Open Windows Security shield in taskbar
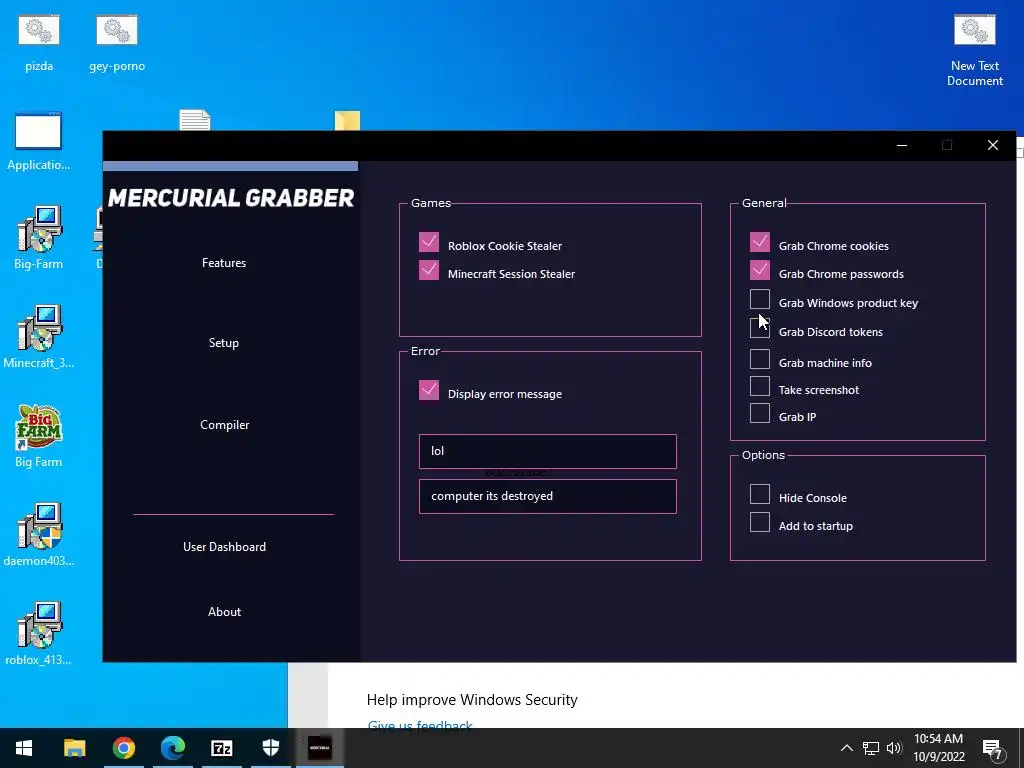Viewport: 1024px width, 768px height. pos(270,748)
